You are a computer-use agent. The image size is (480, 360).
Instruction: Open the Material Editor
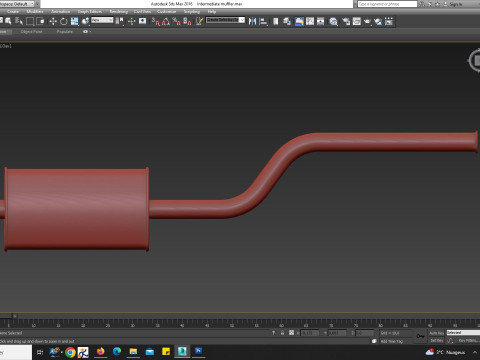tap(333, 21)
